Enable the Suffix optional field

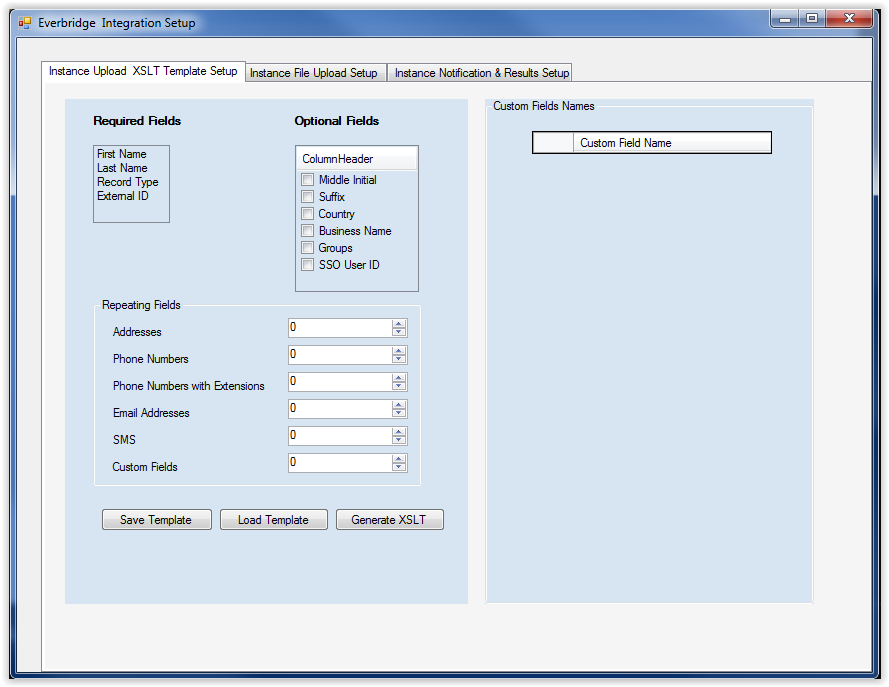[x=307, y=197]
